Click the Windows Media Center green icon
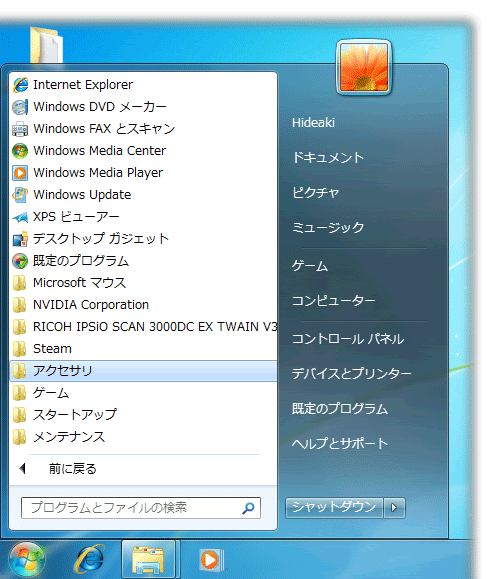 click(x=20, y=151)
